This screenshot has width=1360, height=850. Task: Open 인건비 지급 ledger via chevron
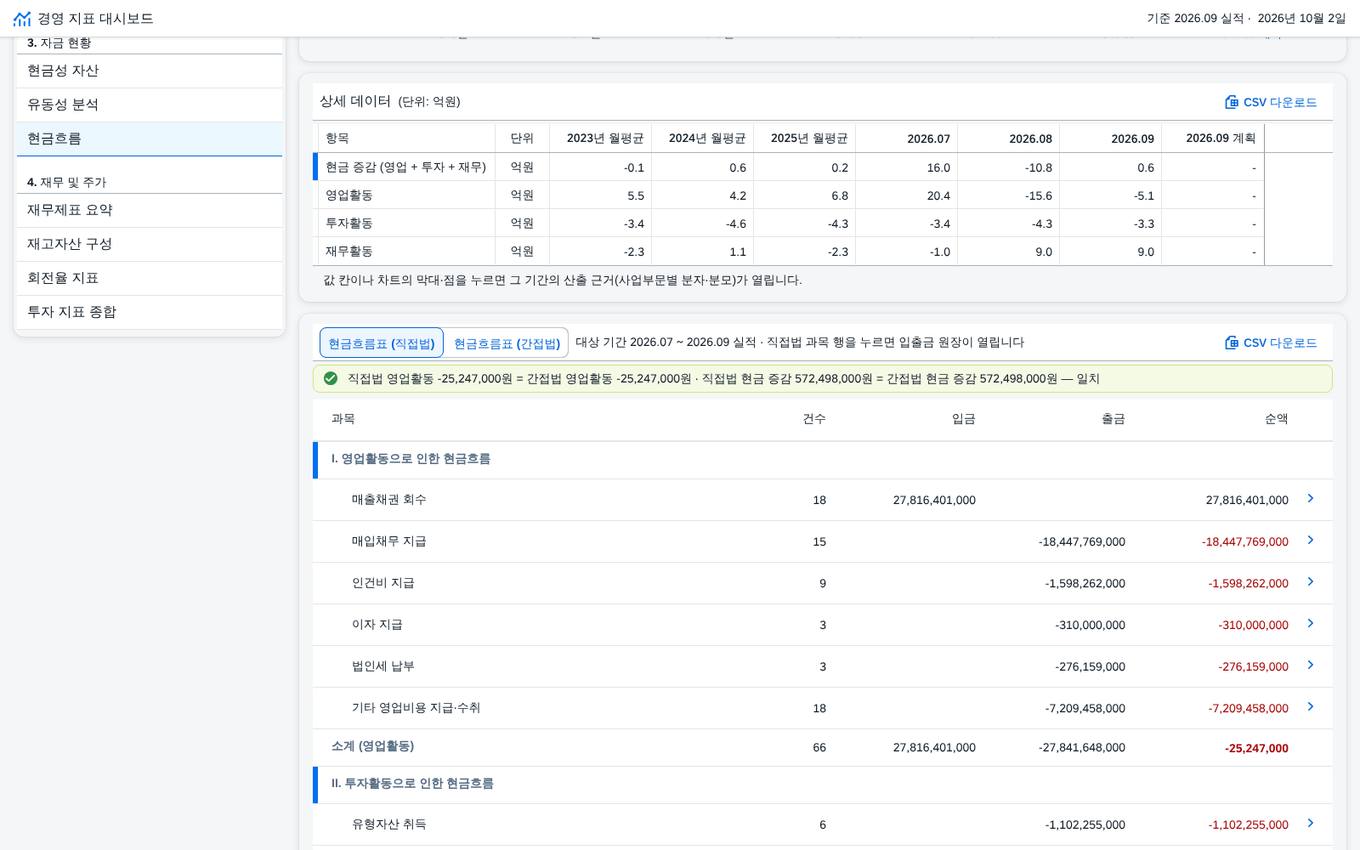(1310, 583)
